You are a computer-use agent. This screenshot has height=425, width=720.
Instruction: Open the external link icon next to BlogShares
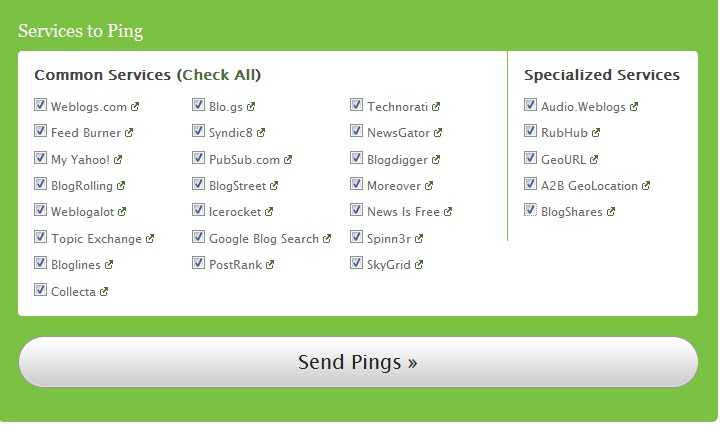point(611,212)
